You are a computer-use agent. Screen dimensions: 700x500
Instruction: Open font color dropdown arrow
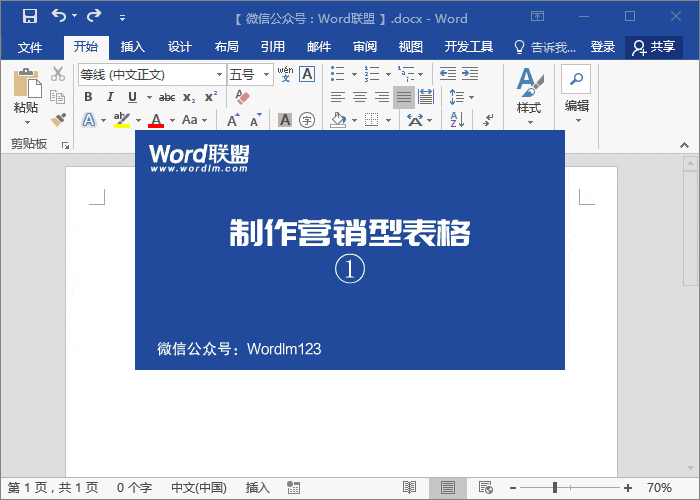coord(172,121)
